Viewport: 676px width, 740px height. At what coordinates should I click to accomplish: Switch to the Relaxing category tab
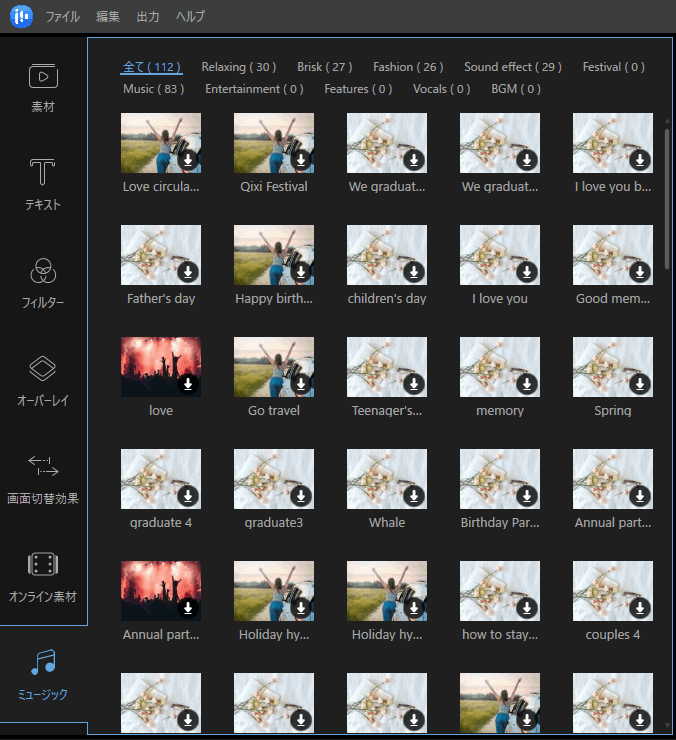[x=238, y=67]
